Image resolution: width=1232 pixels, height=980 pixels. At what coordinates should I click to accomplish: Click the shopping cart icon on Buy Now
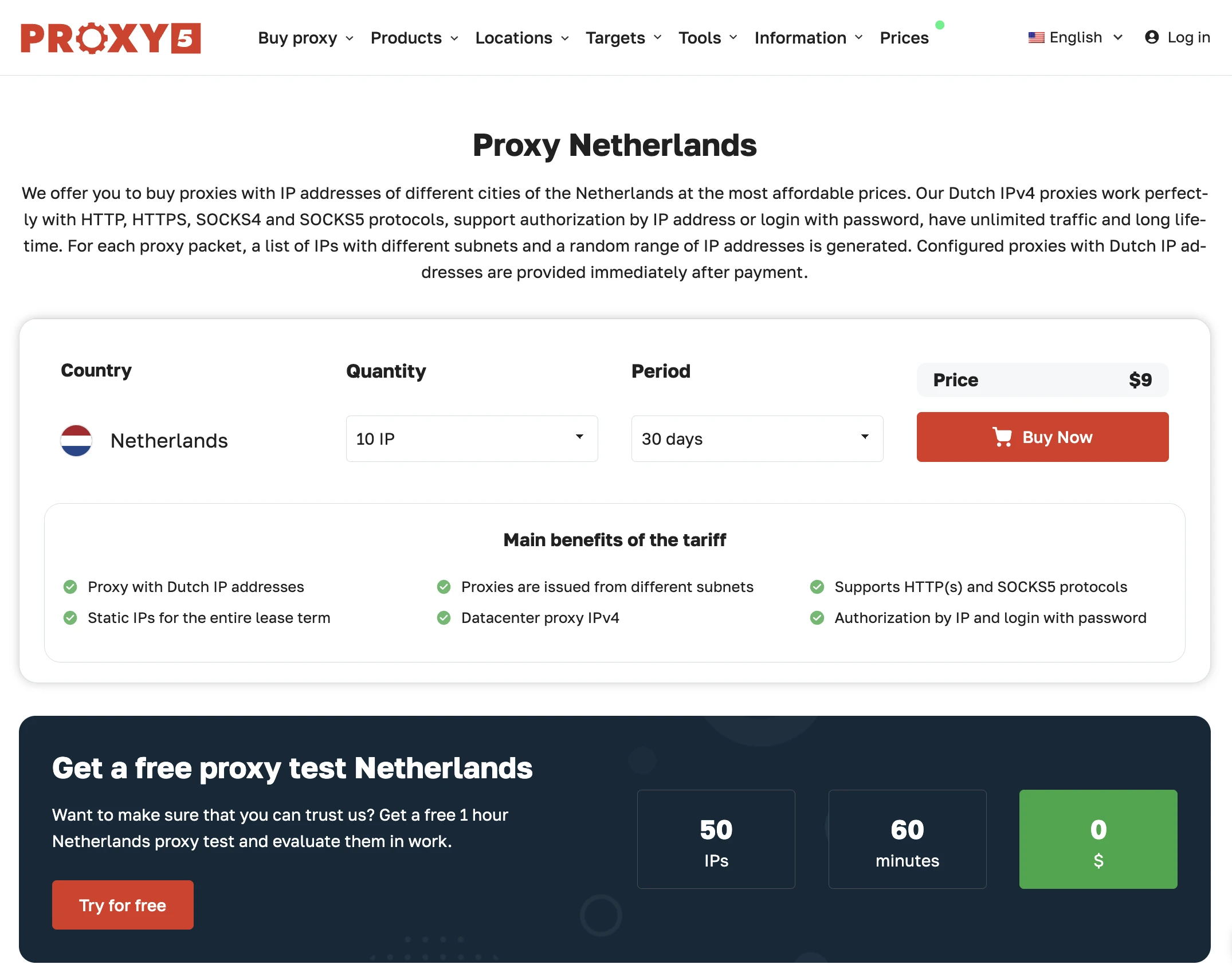pos(1002,437)
